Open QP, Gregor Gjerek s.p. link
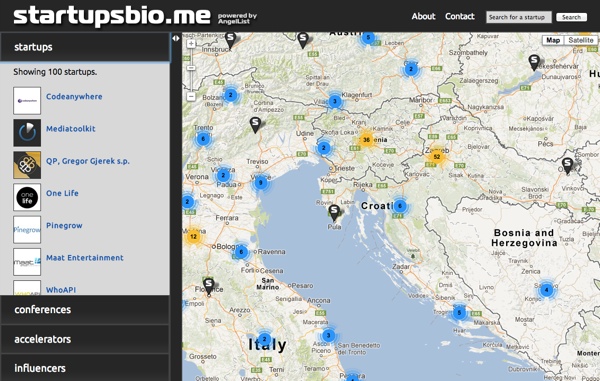This screenshot has height=381, width=600. coord(88,161)
